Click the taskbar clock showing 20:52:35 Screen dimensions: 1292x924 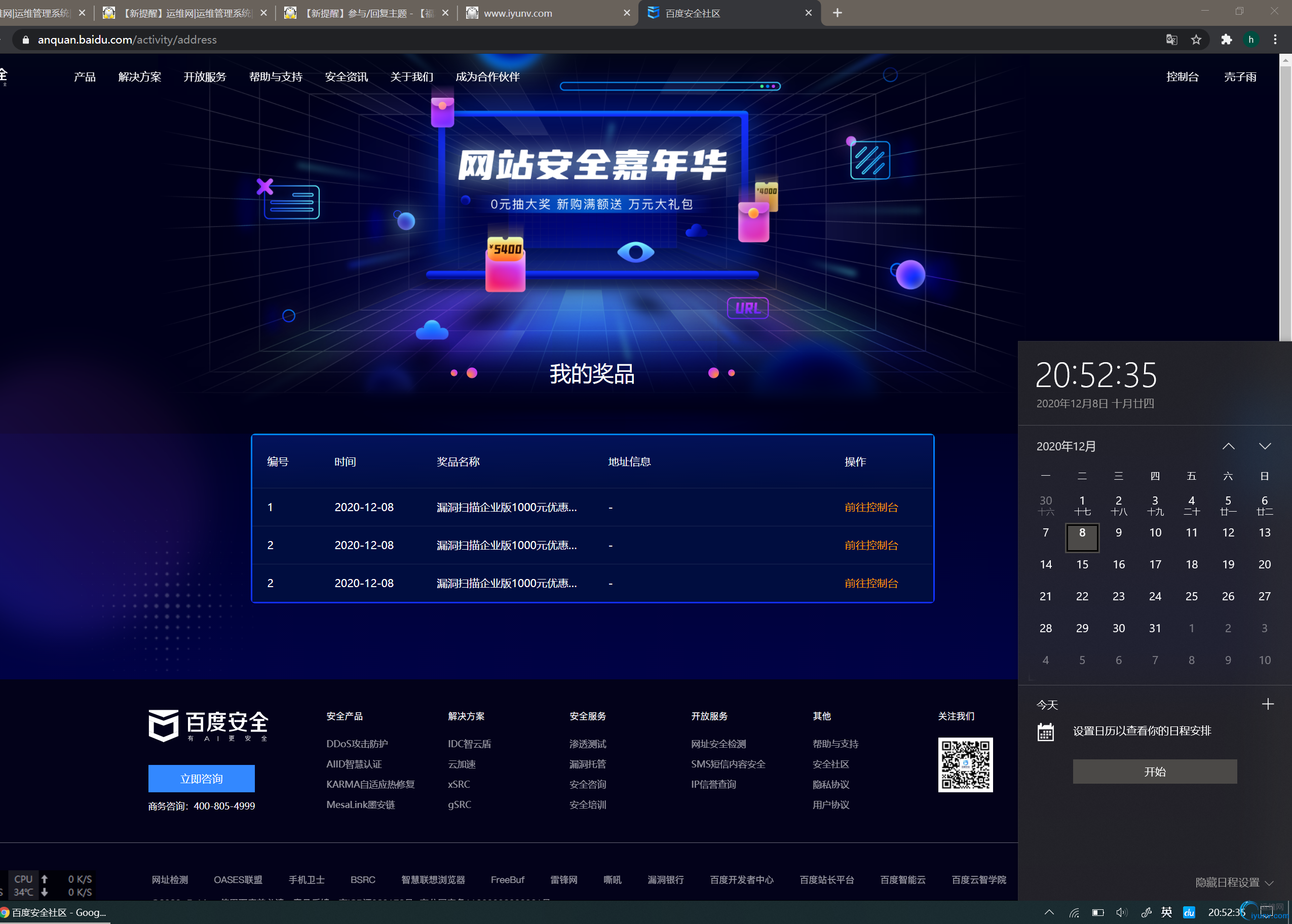[1227, 913]
